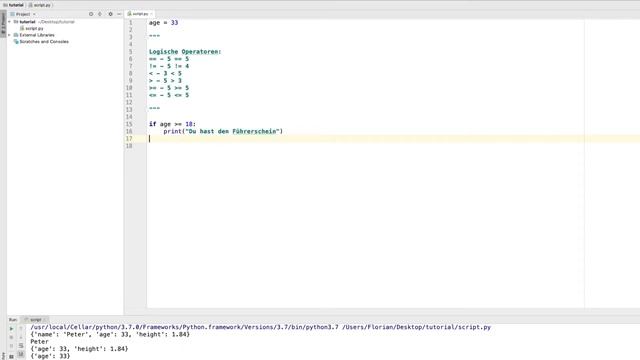Toggle scroll to end icon in Run panel
640x360 pixels.
click(x=21, y=354)
